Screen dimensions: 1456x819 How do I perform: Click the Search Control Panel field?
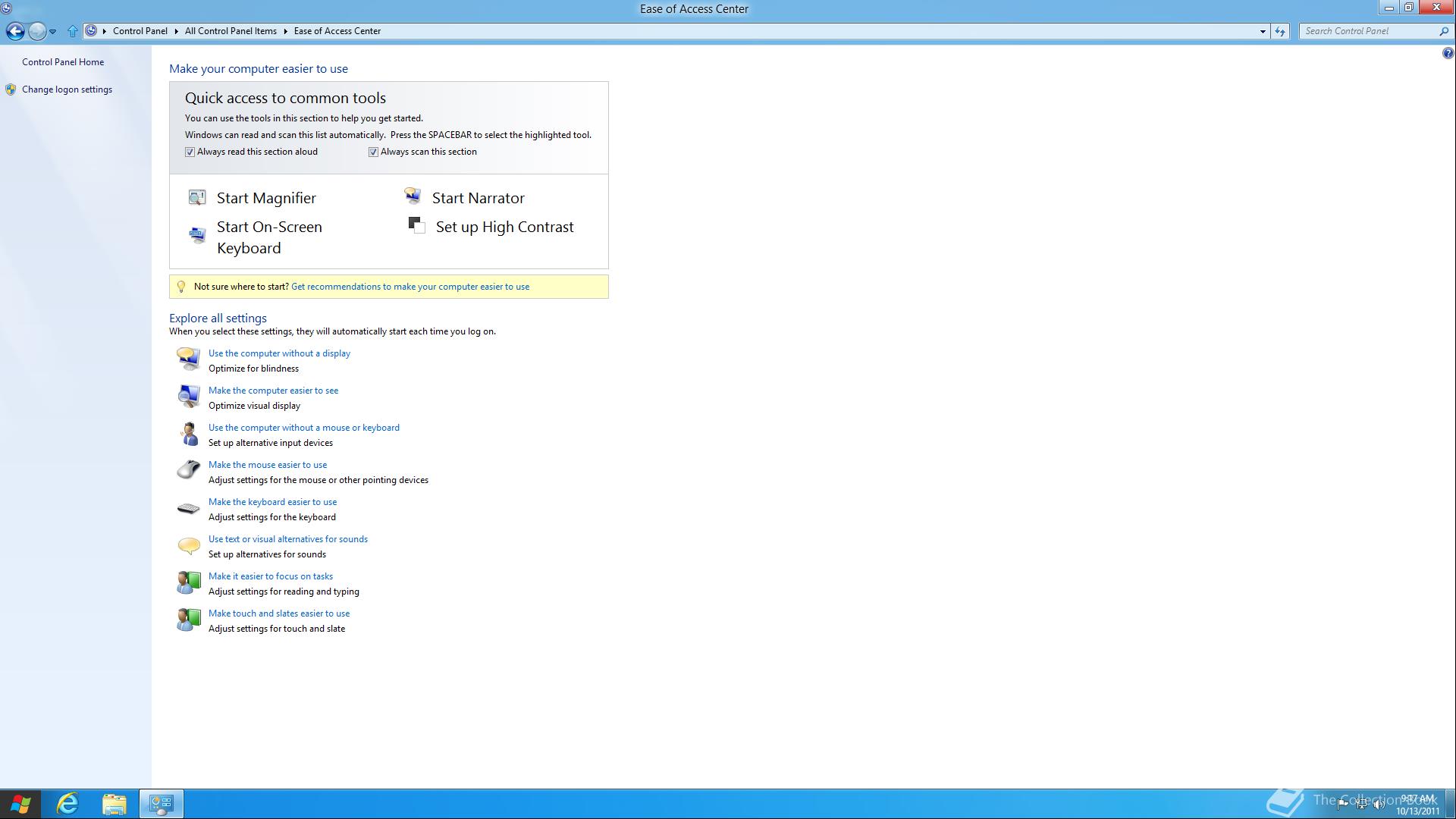pos(1365,31)
